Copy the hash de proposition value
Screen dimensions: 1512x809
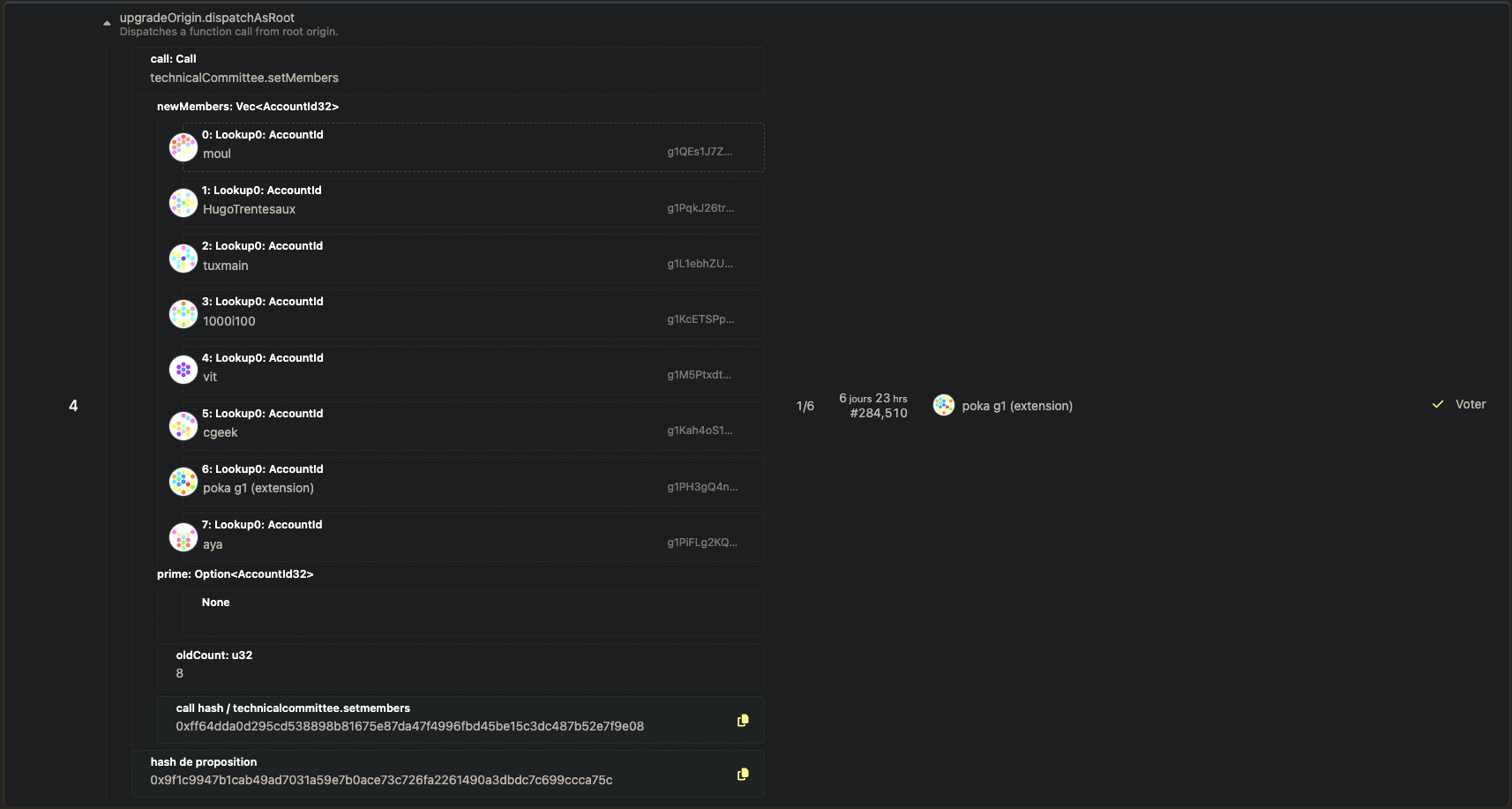tap(743, 775)
